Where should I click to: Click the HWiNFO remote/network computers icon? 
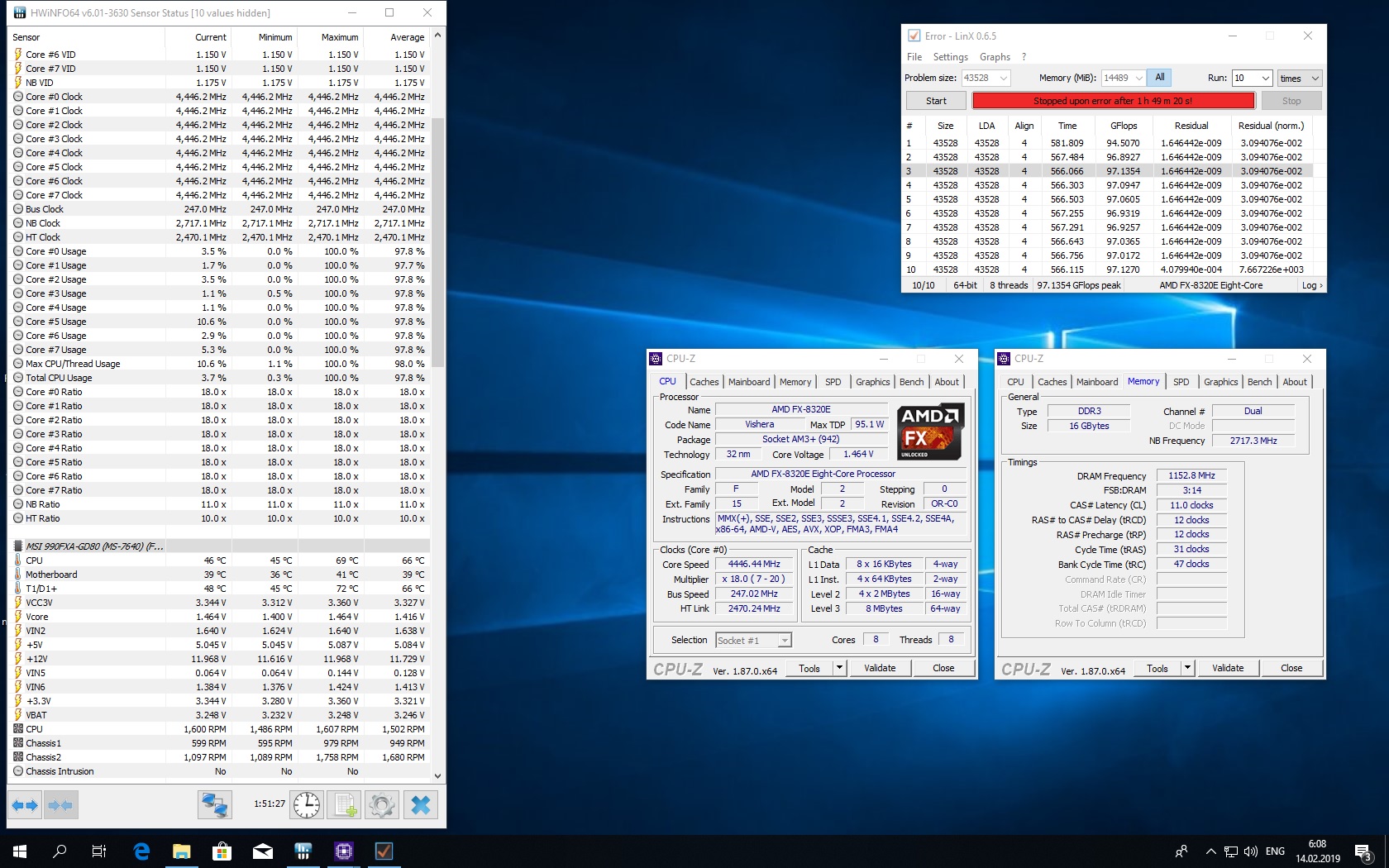coord(215,804)
